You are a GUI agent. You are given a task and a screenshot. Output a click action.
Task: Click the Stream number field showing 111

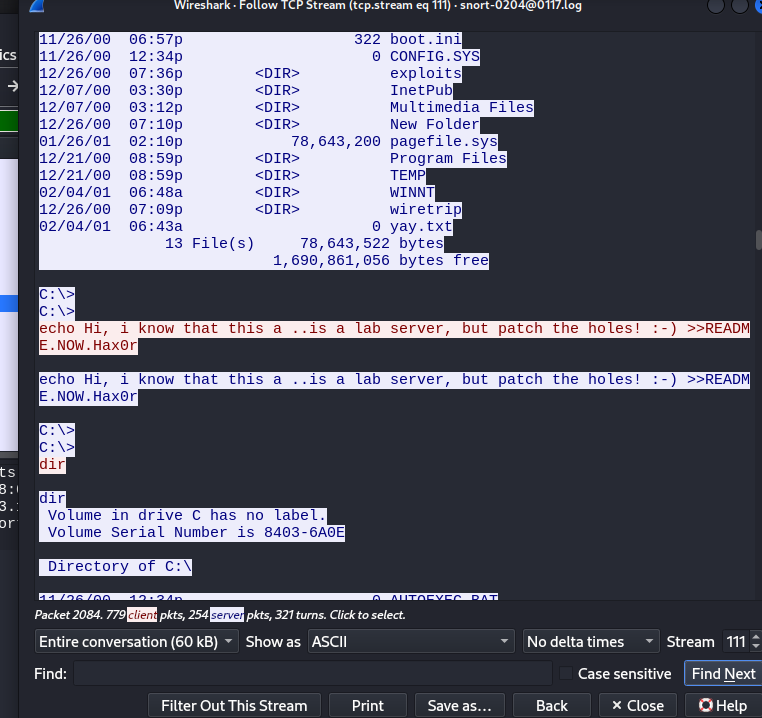click(736, 642)
